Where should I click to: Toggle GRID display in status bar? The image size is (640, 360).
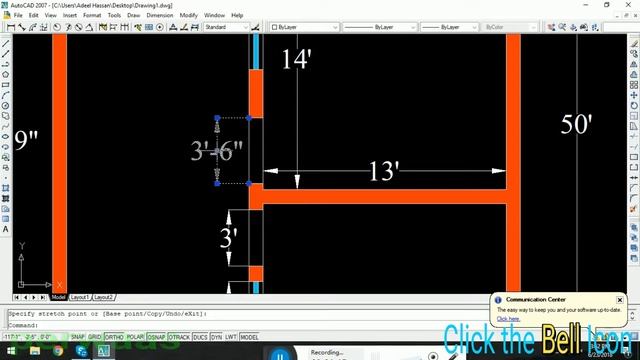click(95, 337)
